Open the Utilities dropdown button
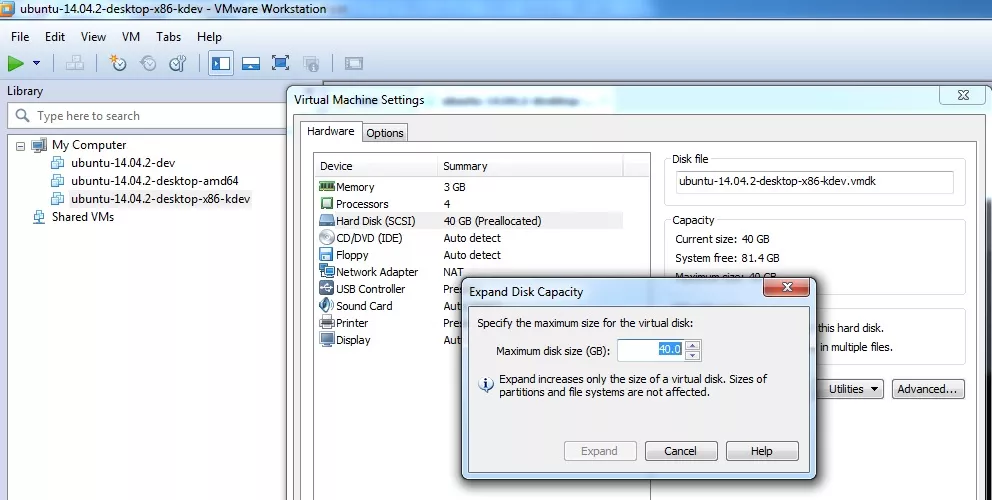The height and width of the screenshot is (500, 992). (x=852, y=389)
